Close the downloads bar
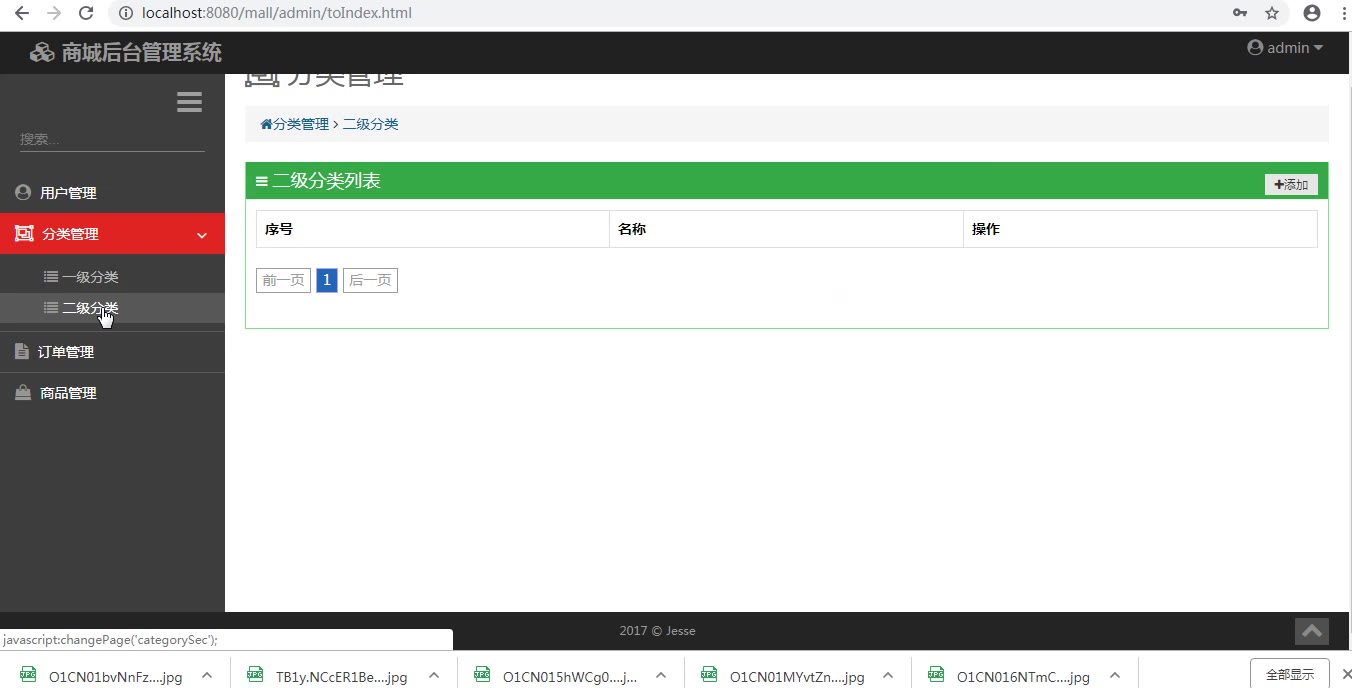The image size is (1352, 688). [x=1346, y=675]
